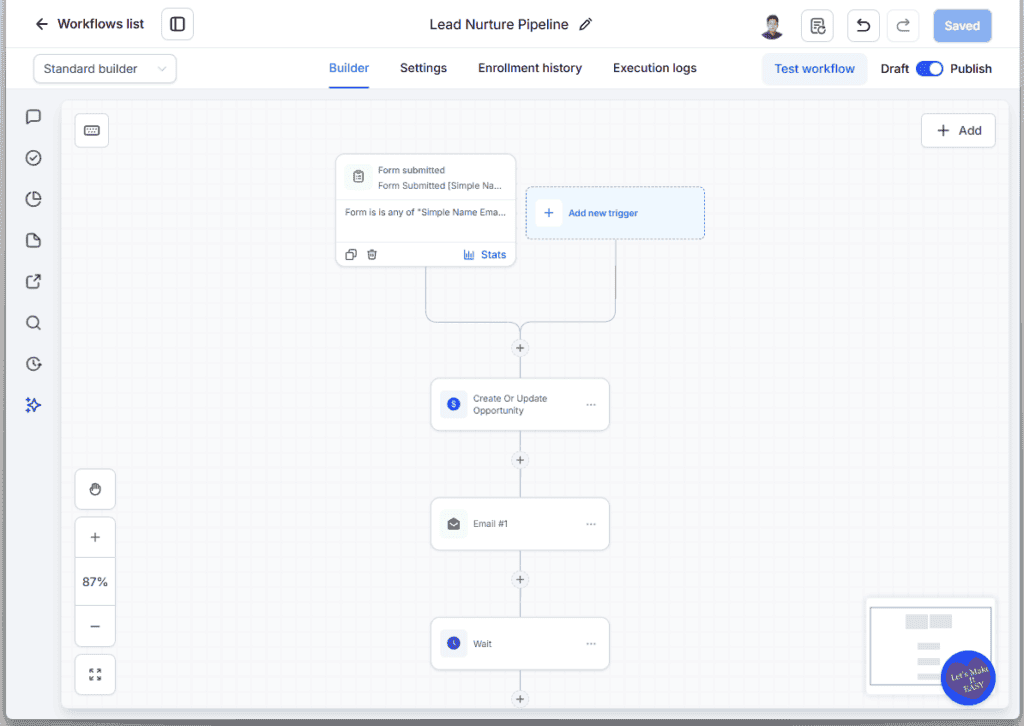Open the Let's Make It Easy chat bubble

tap(968, 678)
